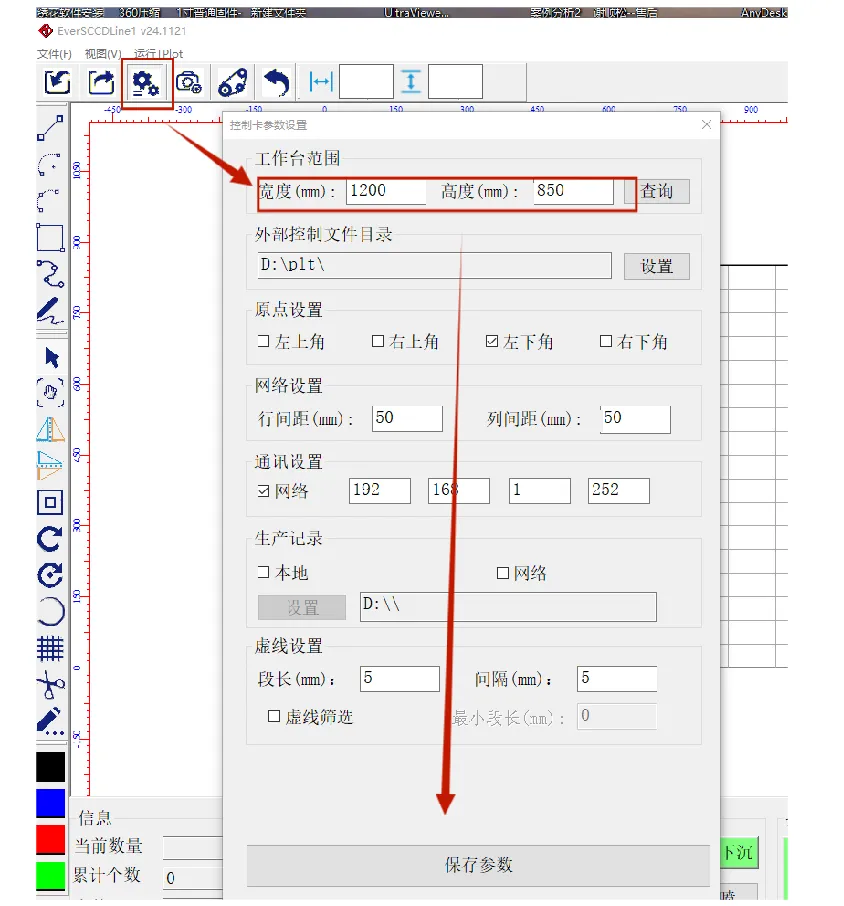The width and height of the screenshot is (844, 906).
Task: Click the import file toolbar icon
Action: [x=57, y=82]
